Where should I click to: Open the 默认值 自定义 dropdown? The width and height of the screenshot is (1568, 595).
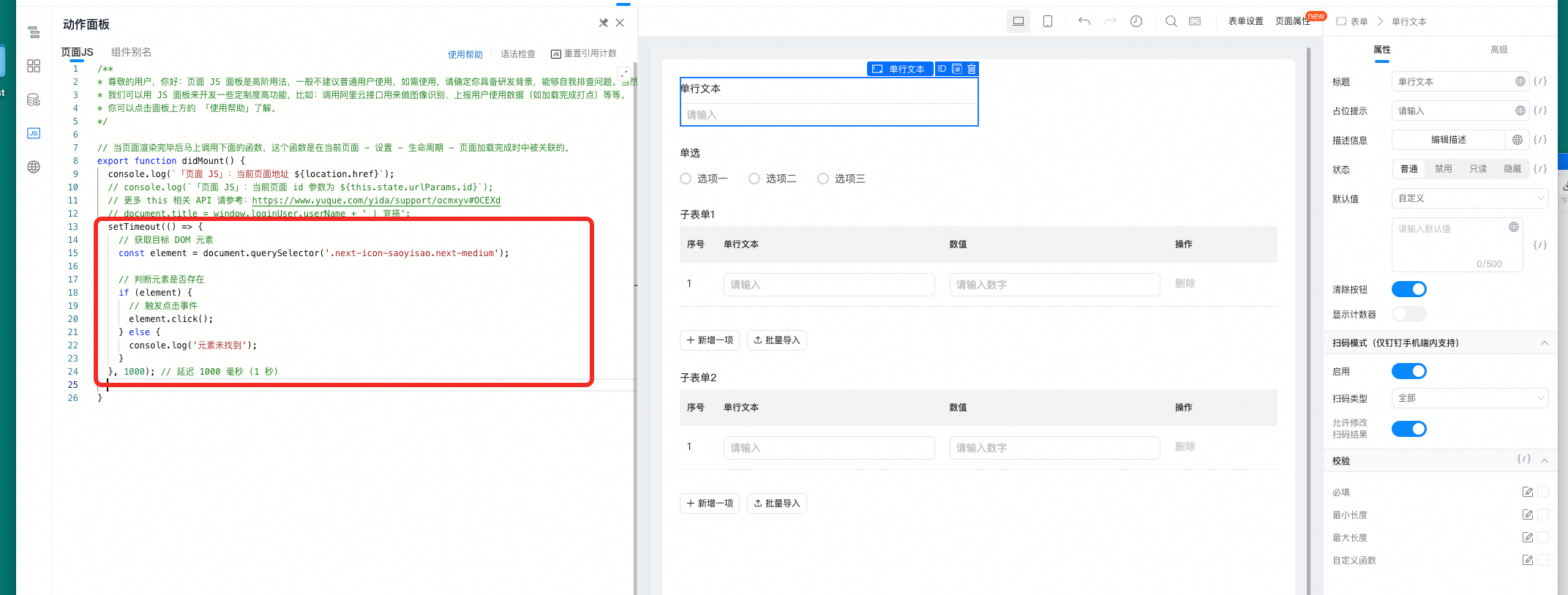[x=1470, y=198]
